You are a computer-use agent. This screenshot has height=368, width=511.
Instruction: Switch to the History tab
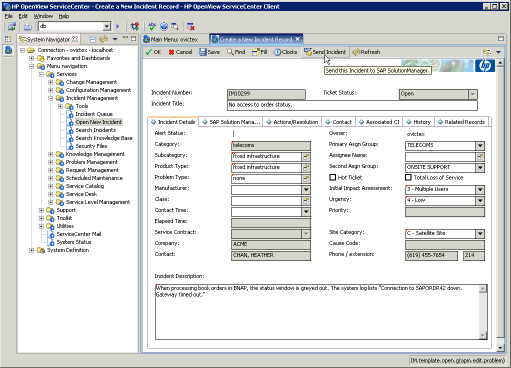[x=418, y=122]
